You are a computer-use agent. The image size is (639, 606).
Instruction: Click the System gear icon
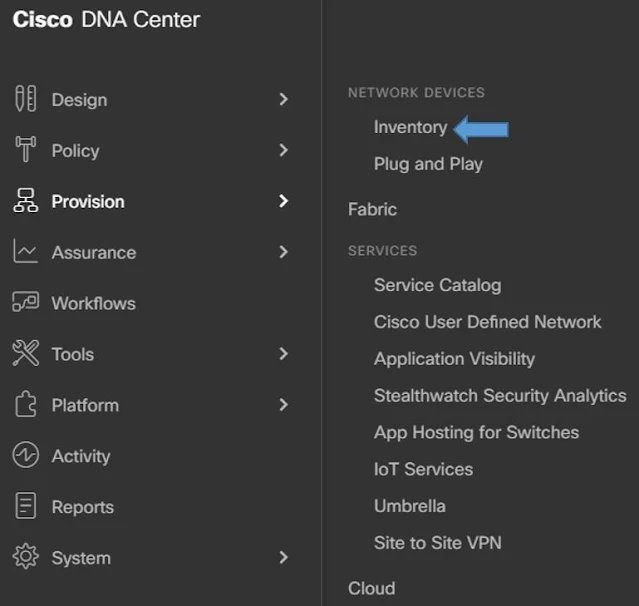(25, 558)
